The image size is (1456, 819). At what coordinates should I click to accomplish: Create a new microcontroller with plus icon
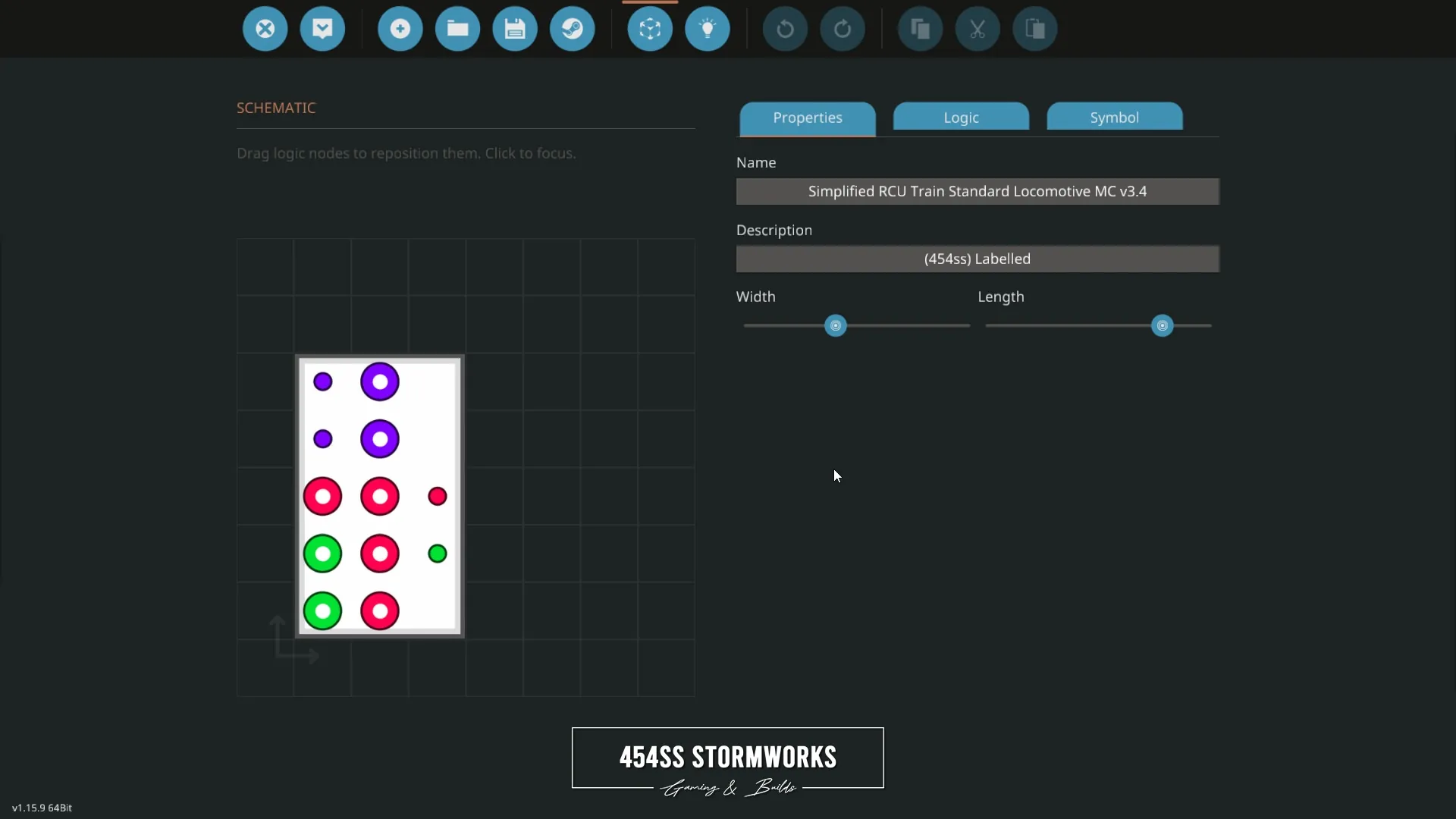(x=400, y=29)
